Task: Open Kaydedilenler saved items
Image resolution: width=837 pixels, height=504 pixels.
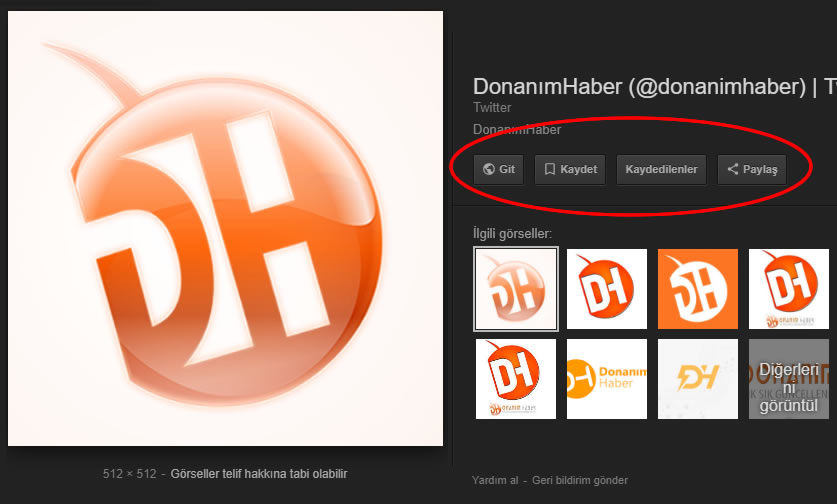Action: click(x=661, y=169)
